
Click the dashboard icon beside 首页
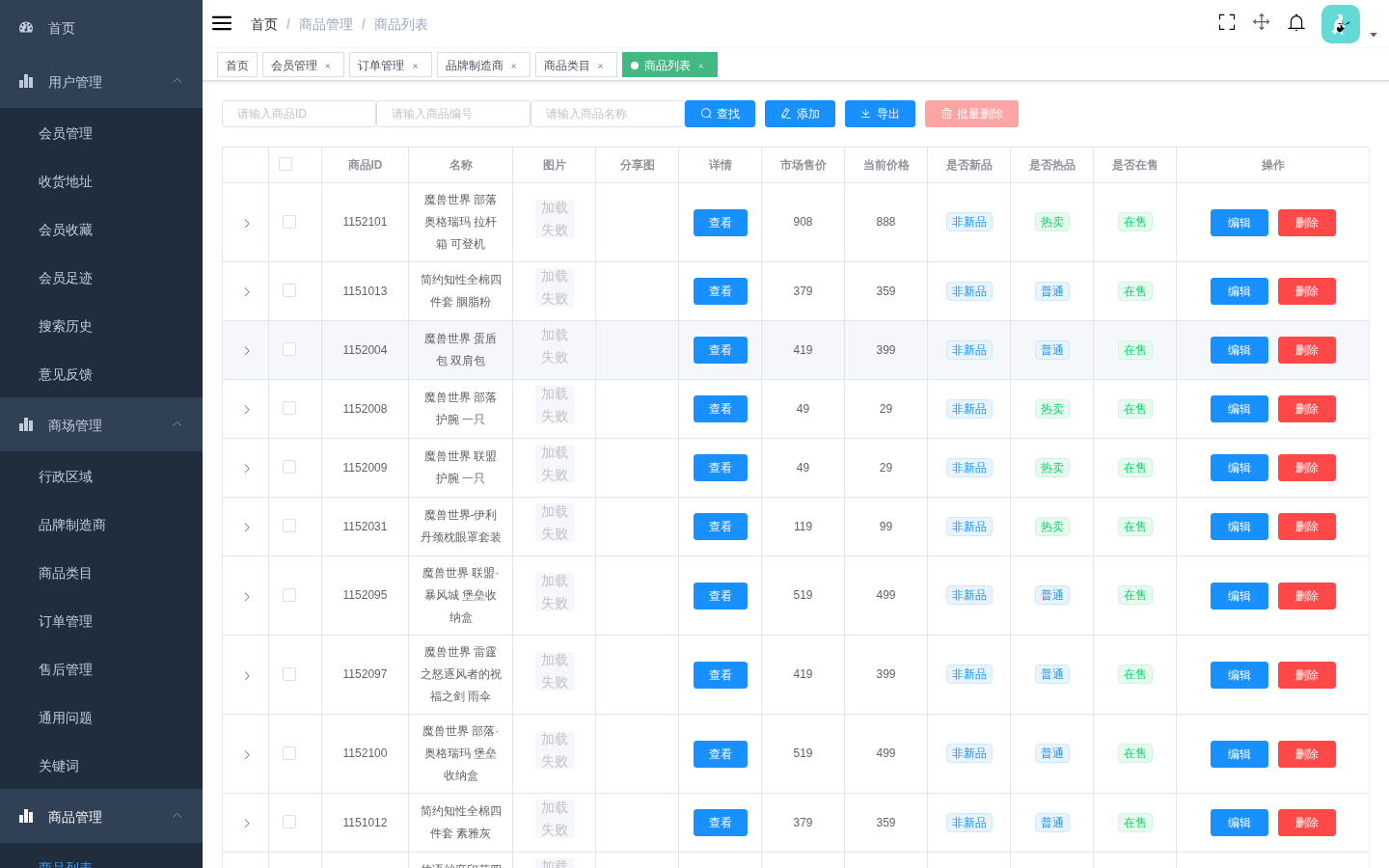point(26,28)
